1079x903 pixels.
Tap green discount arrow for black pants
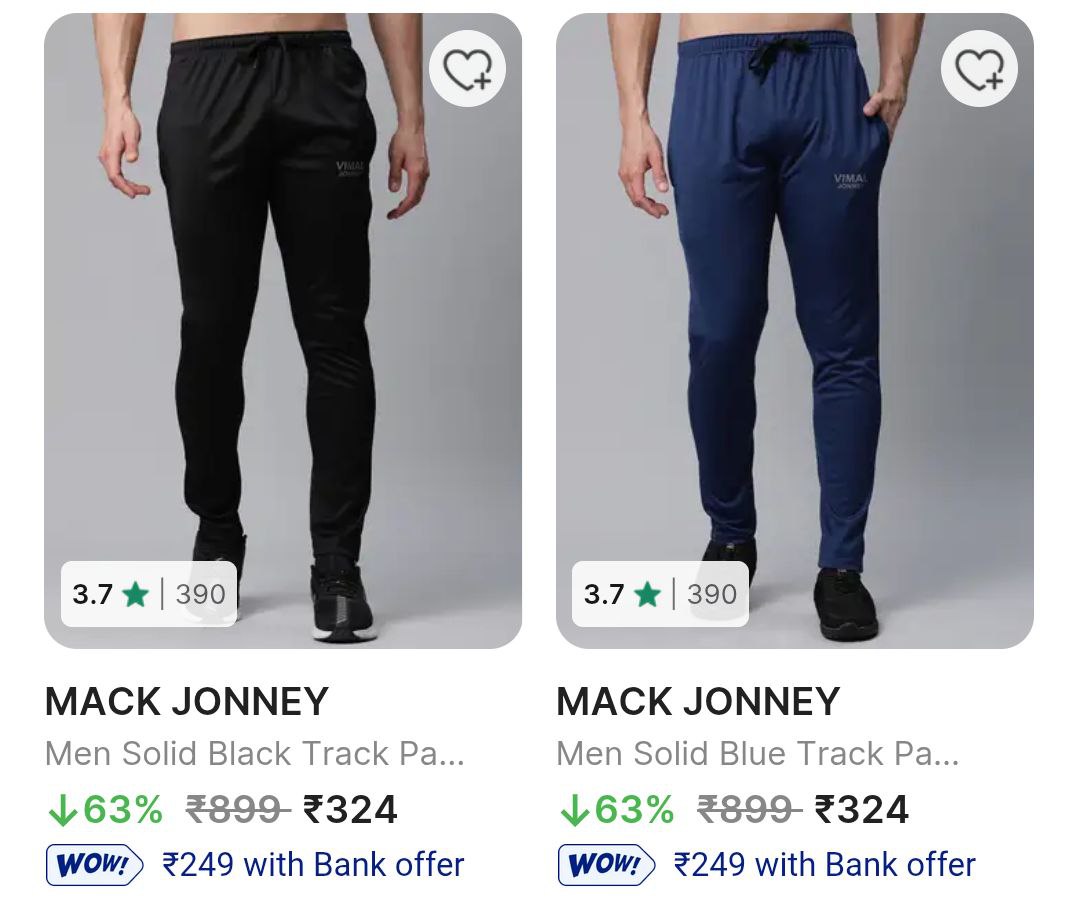pyautogui.click(x=62, y=811)
